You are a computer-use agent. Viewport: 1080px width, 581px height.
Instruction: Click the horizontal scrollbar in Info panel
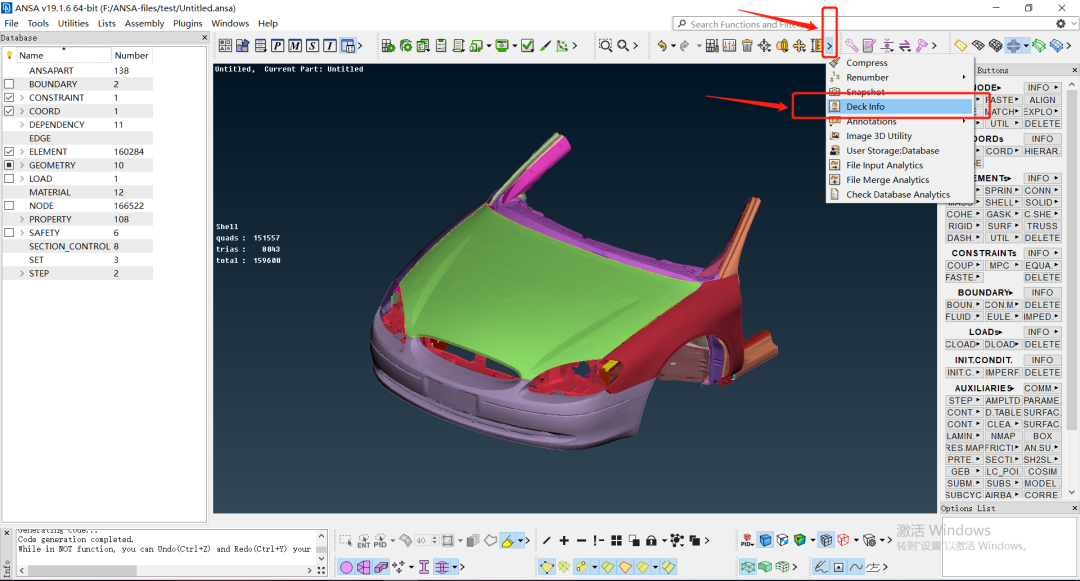[x=82, y=571]
